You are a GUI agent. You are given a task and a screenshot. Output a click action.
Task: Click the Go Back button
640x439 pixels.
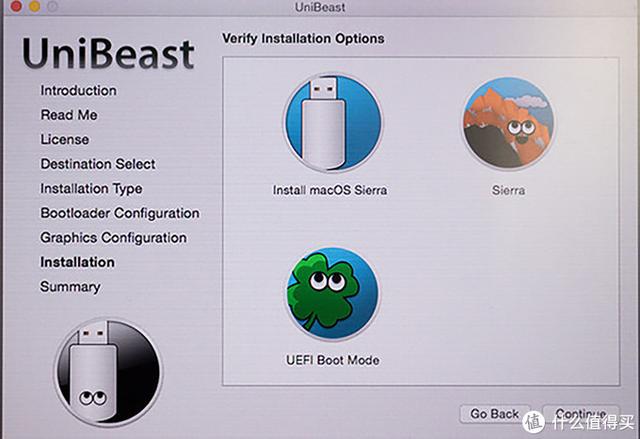point(495,414)
